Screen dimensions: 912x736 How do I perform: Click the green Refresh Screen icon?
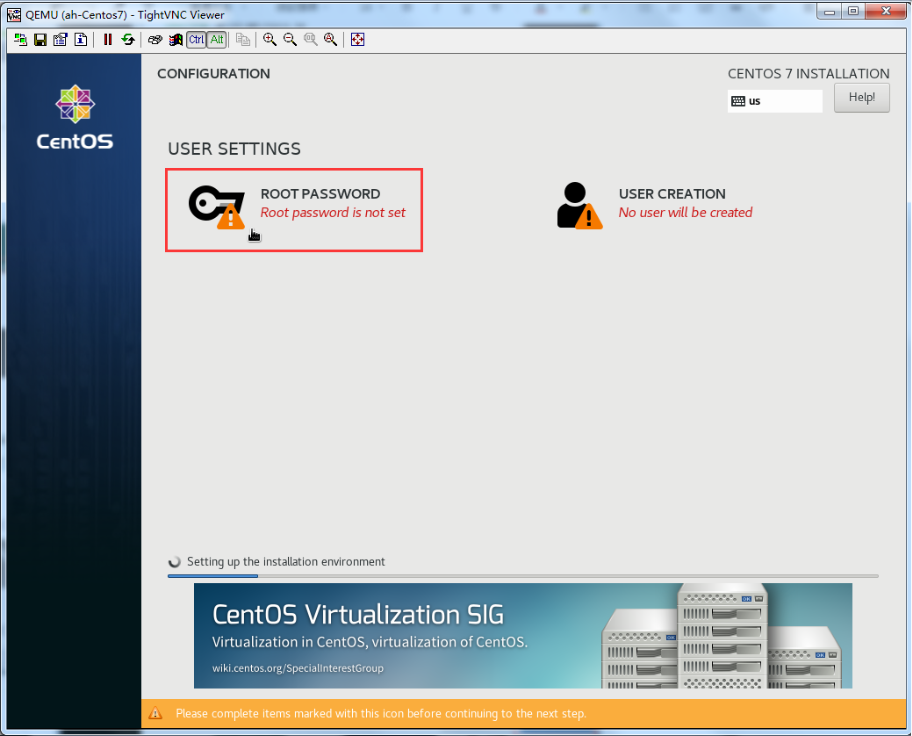(128, 40)
